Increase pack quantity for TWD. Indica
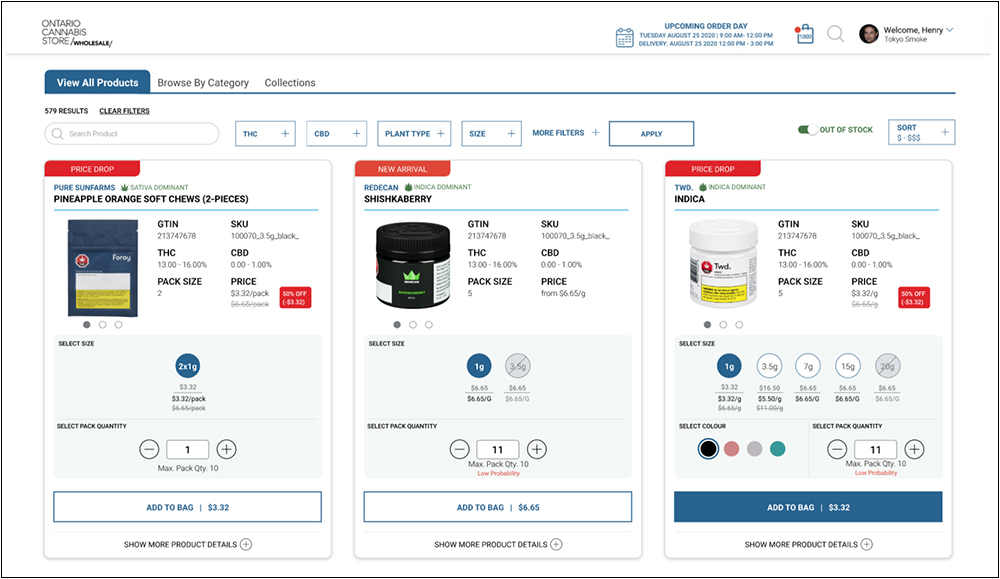The height and width of the screenshot is (579, 1000). pyautogui.click(x=914, y=449)
